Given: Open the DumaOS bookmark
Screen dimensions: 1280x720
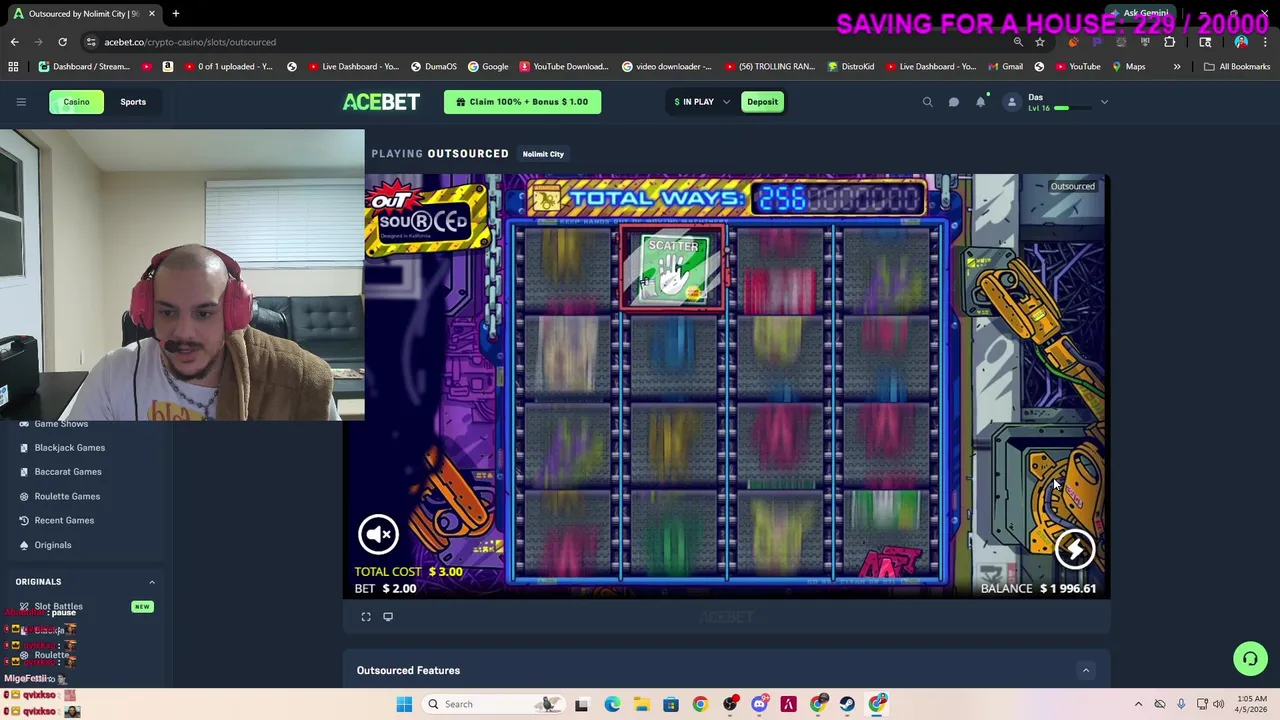Looking at the screenshot, I should point(432,67).
